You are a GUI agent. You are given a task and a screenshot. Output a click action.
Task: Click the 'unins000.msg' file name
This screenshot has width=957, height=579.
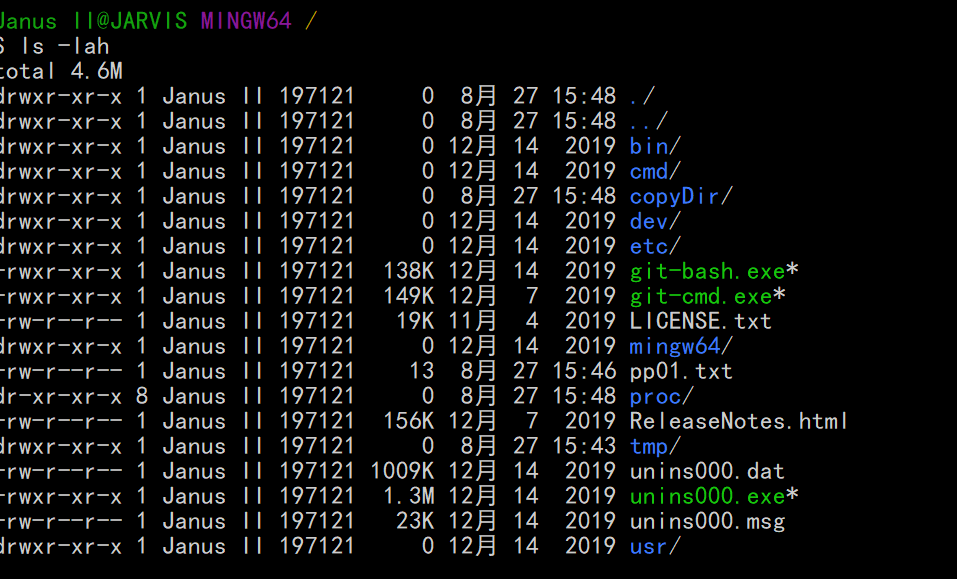coord(707,522)
